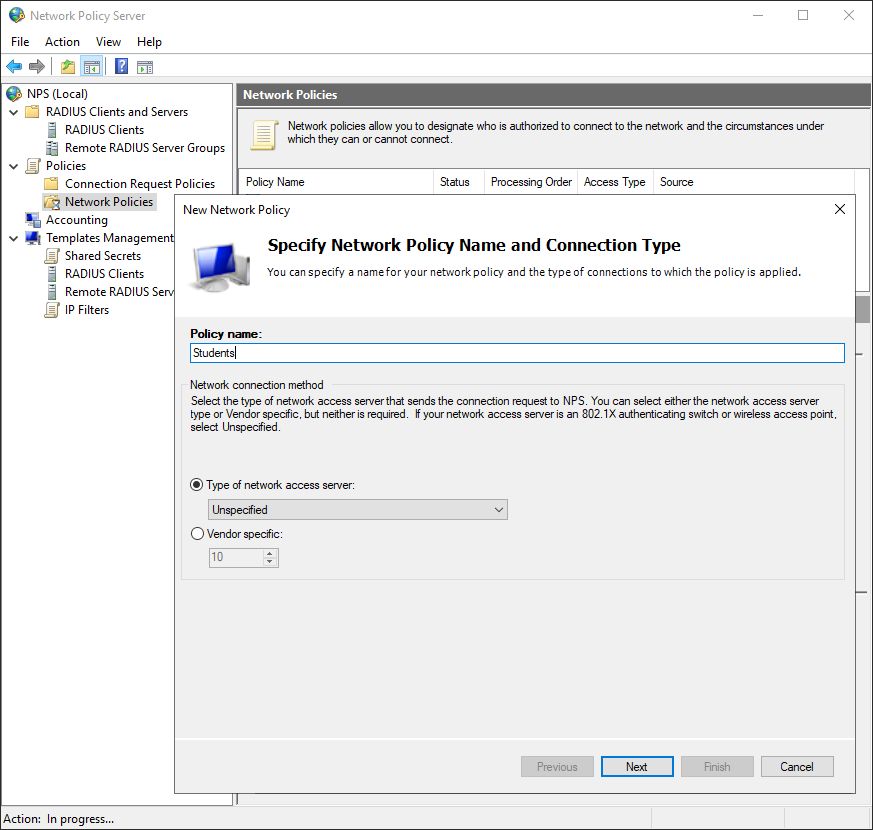Sort by the Access Type column header
This screenshot has width=873, height=830.
coord(615,182)
